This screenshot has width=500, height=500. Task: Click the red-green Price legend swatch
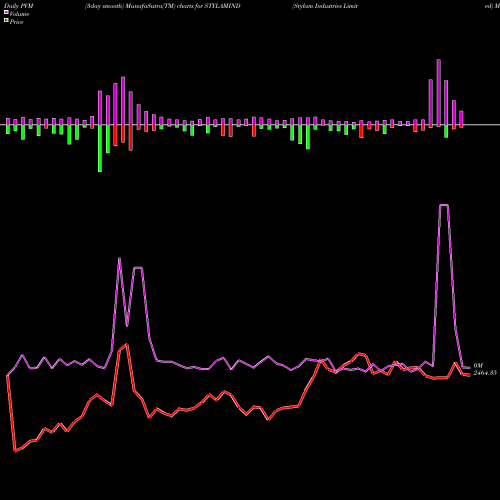pyautogui.click(x=6, y=21)
